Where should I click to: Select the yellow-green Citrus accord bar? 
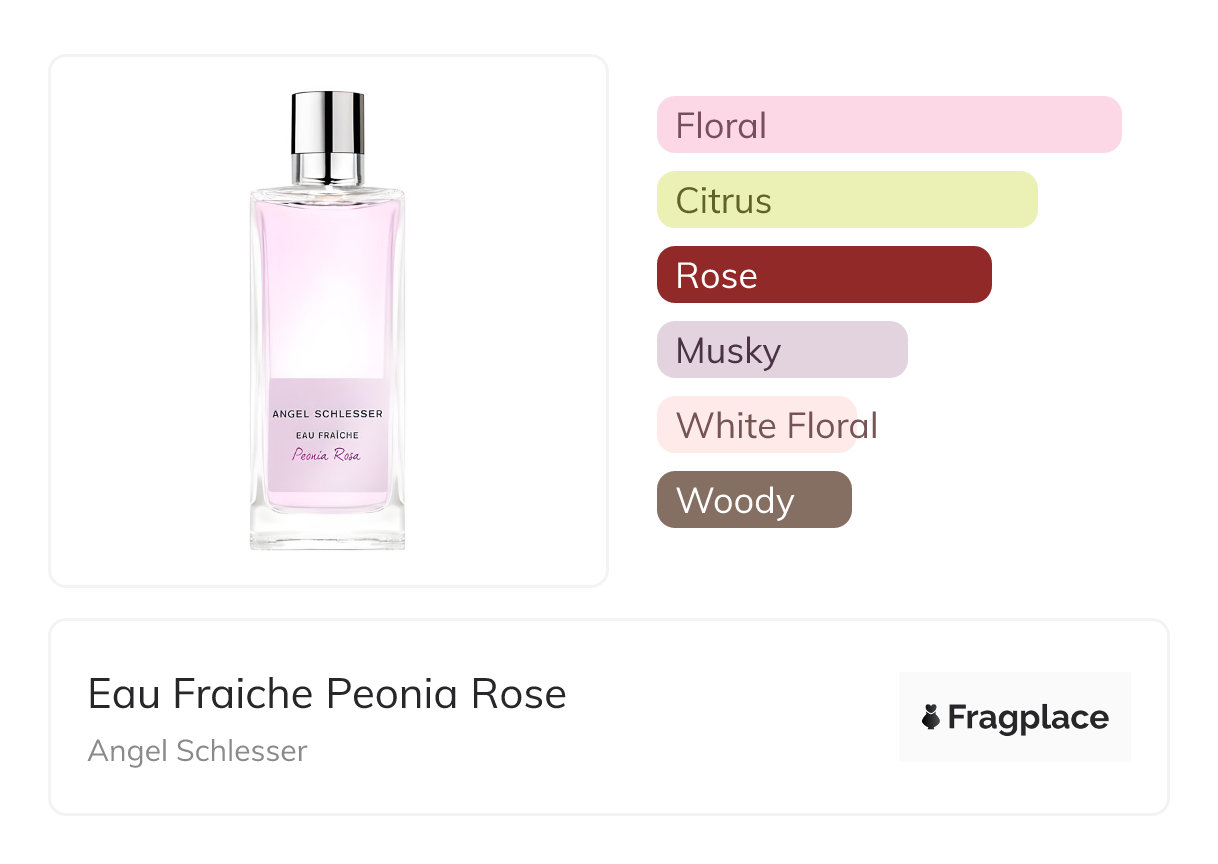click(846, 200)
